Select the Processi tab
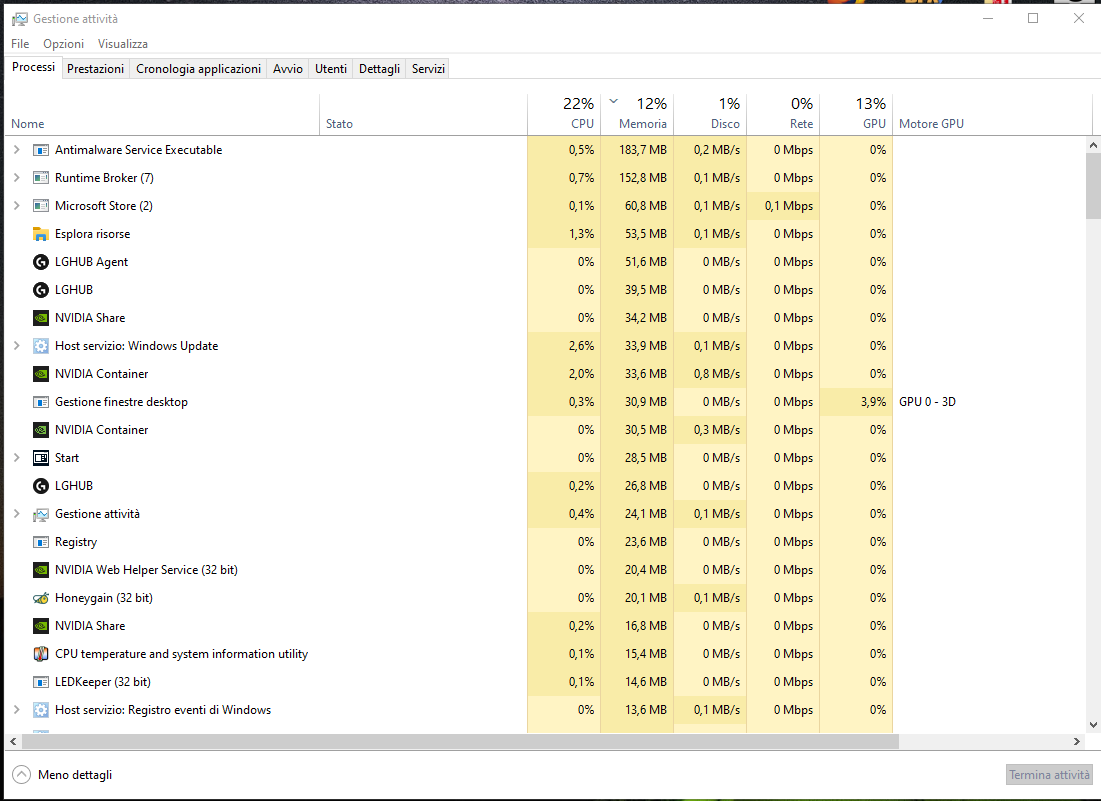Image resolution: width=1101 pixels, height=801 pixels. [x=34, y=67]
